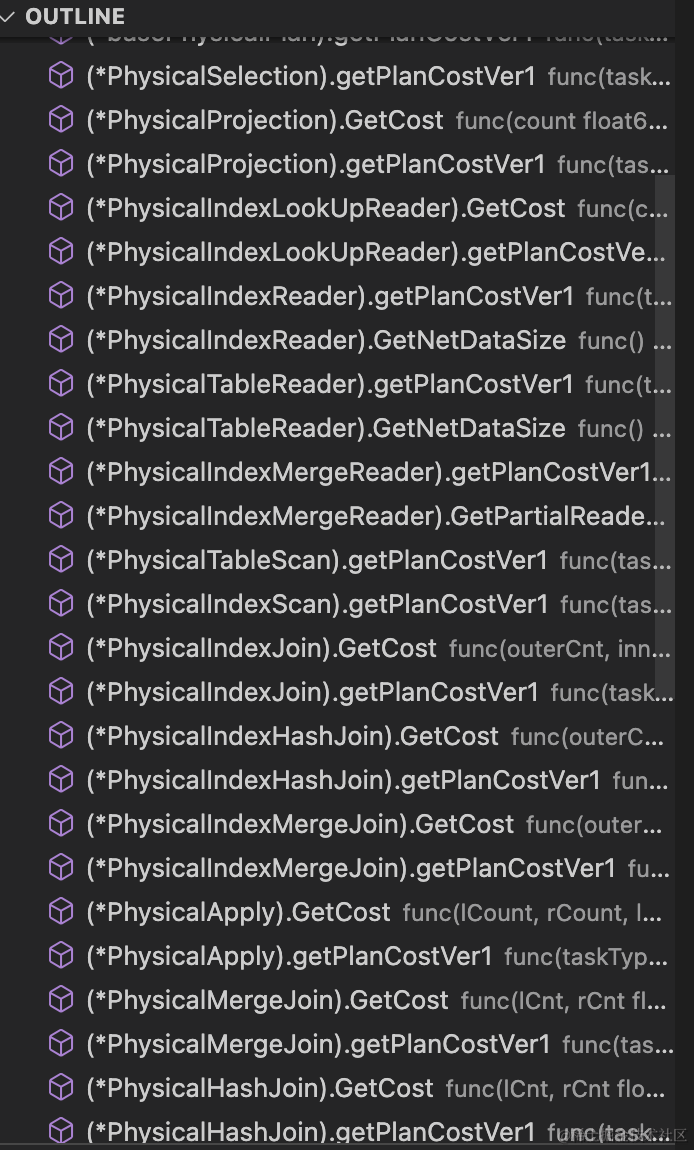Navigate to (*PhysicalHashJoin).GetCost symbol
Viewport: 694px width, 1150px height.
(260, 1088)
